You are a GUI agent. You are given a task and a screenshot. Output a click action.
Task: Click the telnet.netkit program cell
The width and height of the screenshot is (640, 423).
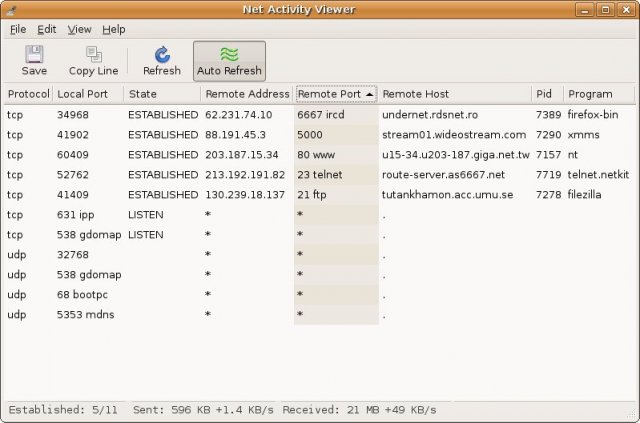tap(598, 175)
